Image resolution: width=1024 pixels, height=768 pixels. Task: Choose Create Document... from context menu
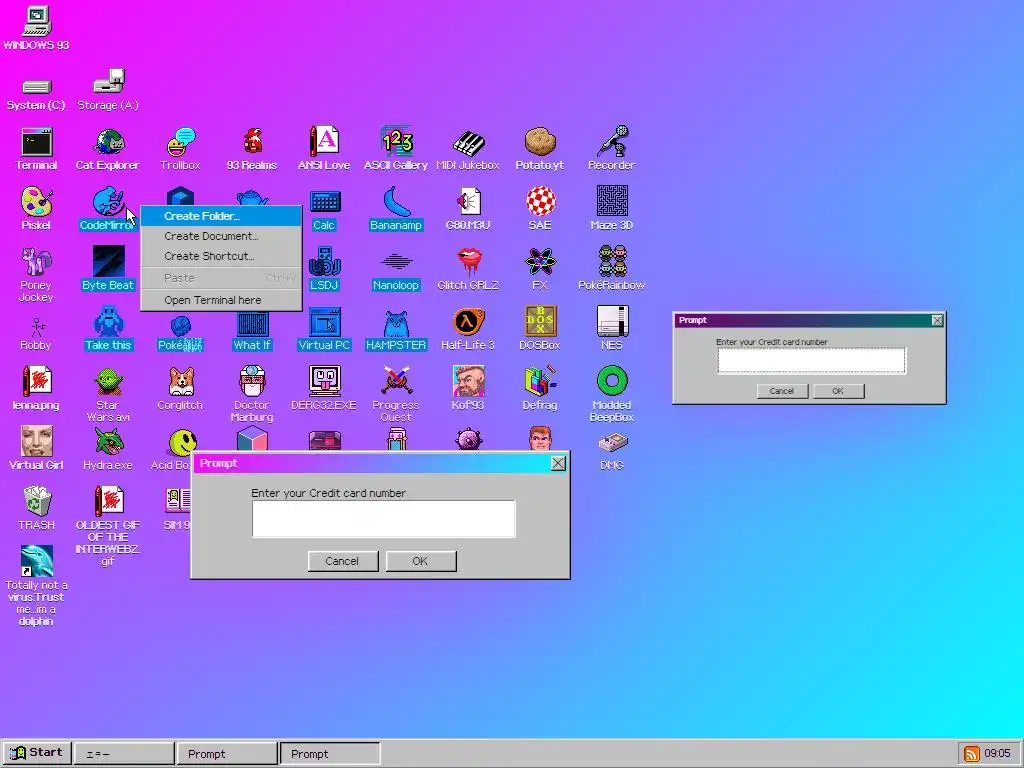(x=221, y=236)
